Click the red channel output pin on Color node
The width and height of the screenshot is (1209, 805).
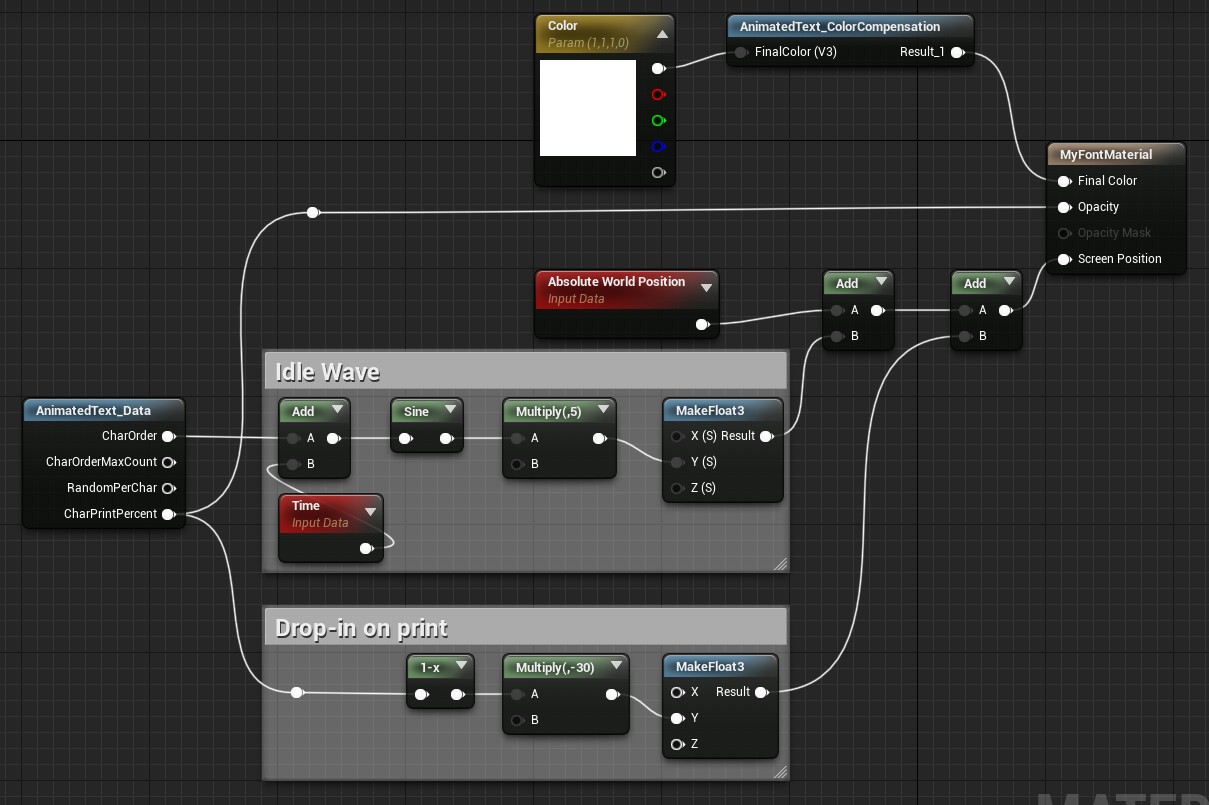[x=658, y=95]
